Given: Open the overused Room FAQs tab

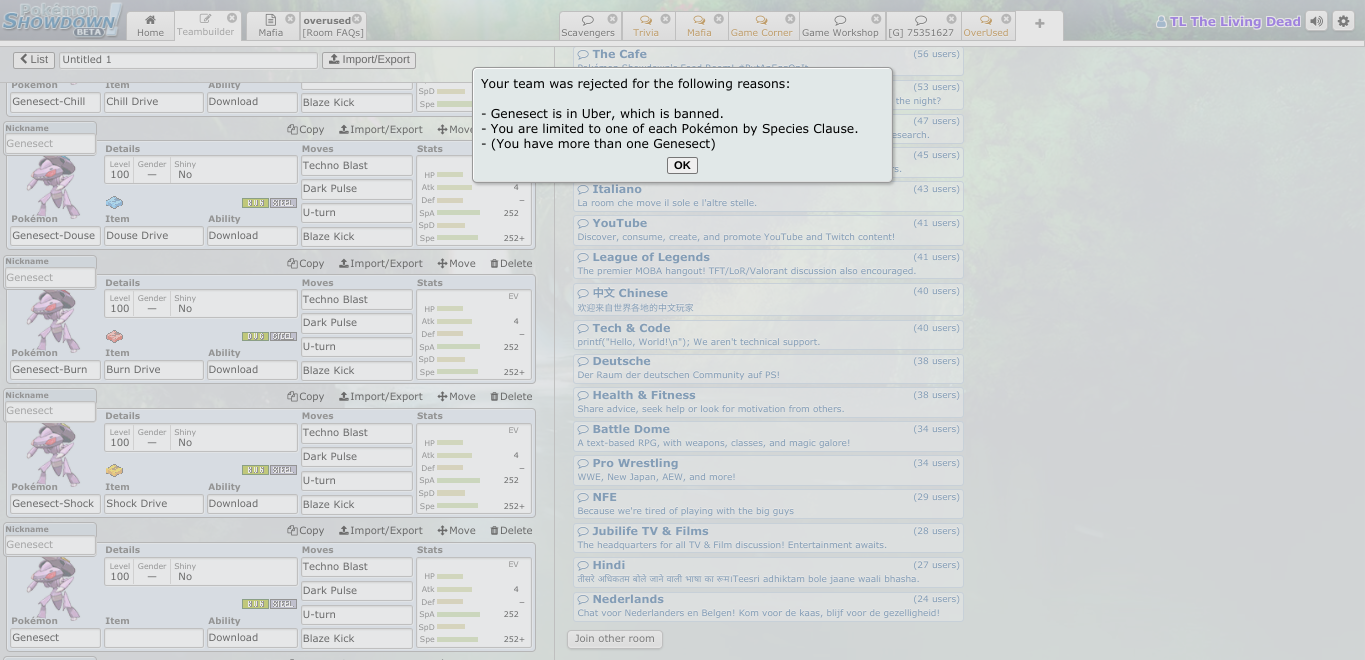Looking at the screenshot, I should tap(333, 25).
